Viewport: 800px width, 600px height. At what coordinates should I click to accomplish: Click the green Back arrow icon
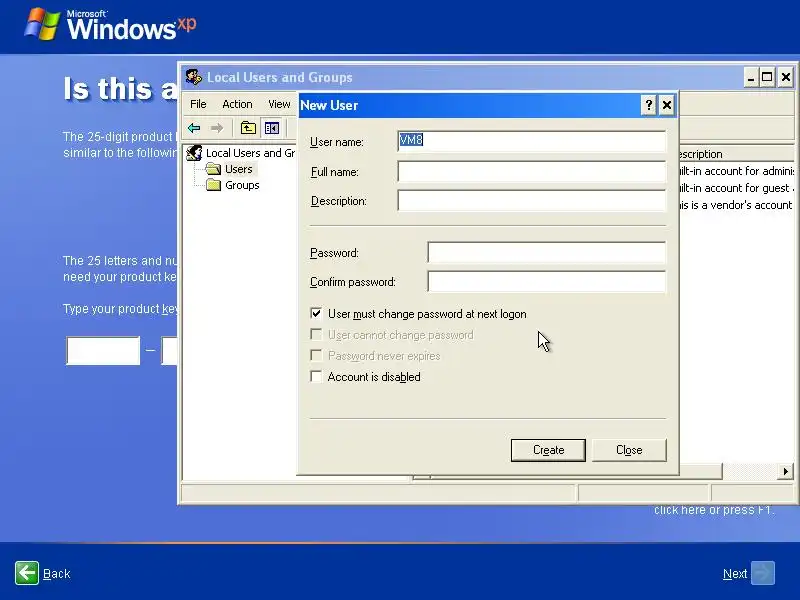27,573
